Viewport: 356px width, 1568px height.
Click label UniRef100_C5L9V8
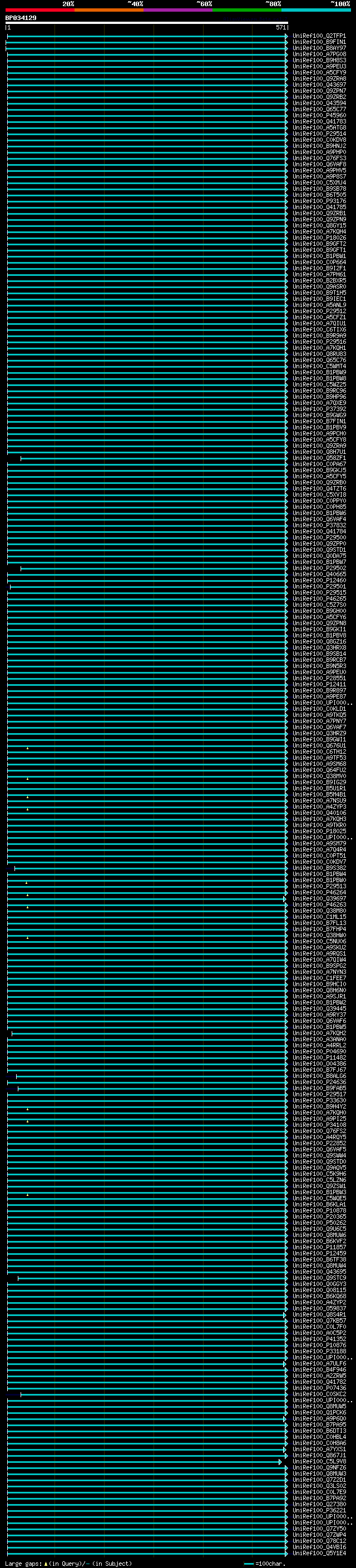point(319,1461)
